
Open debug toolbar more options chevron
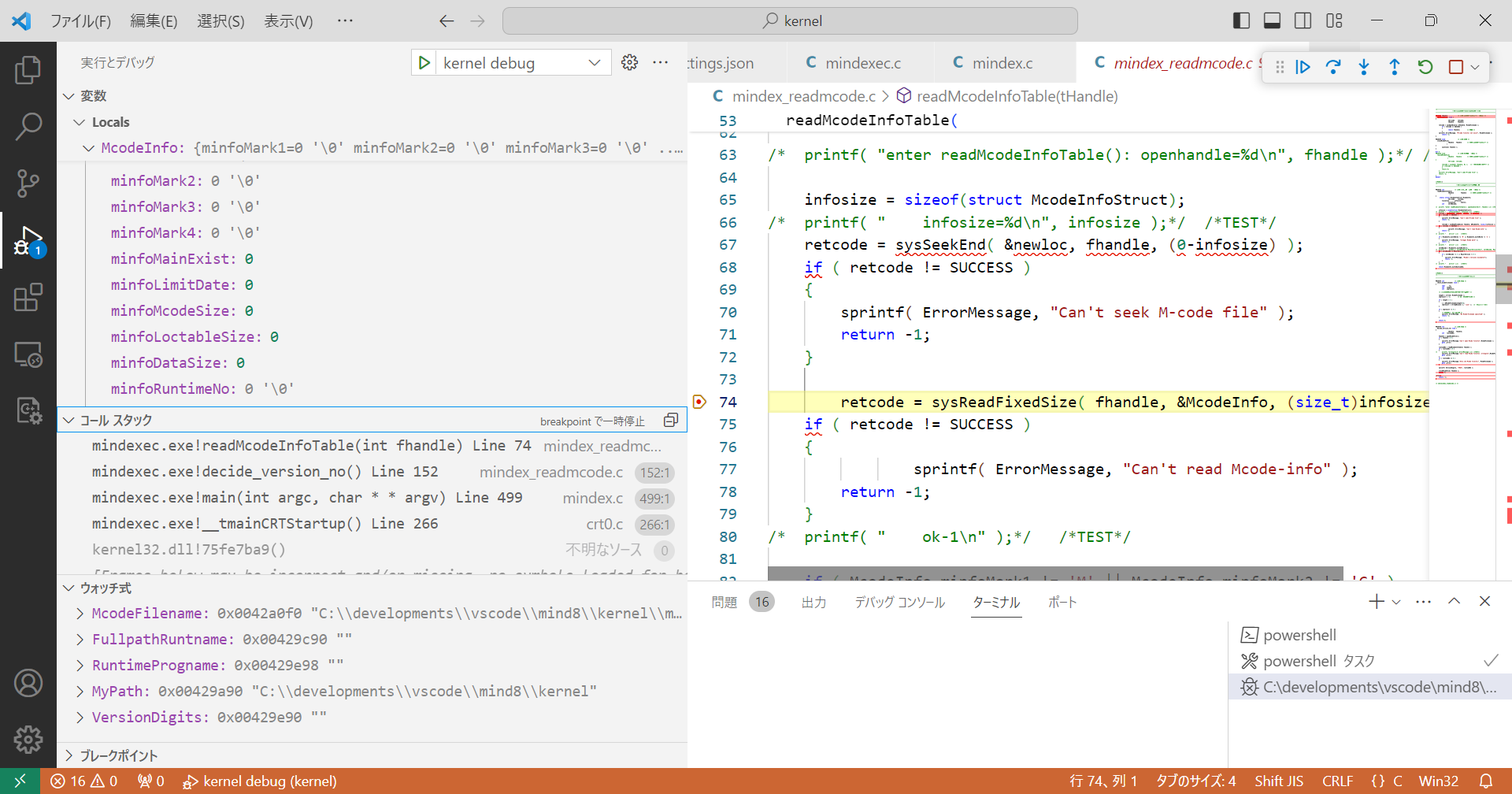tap(1475, 67)
